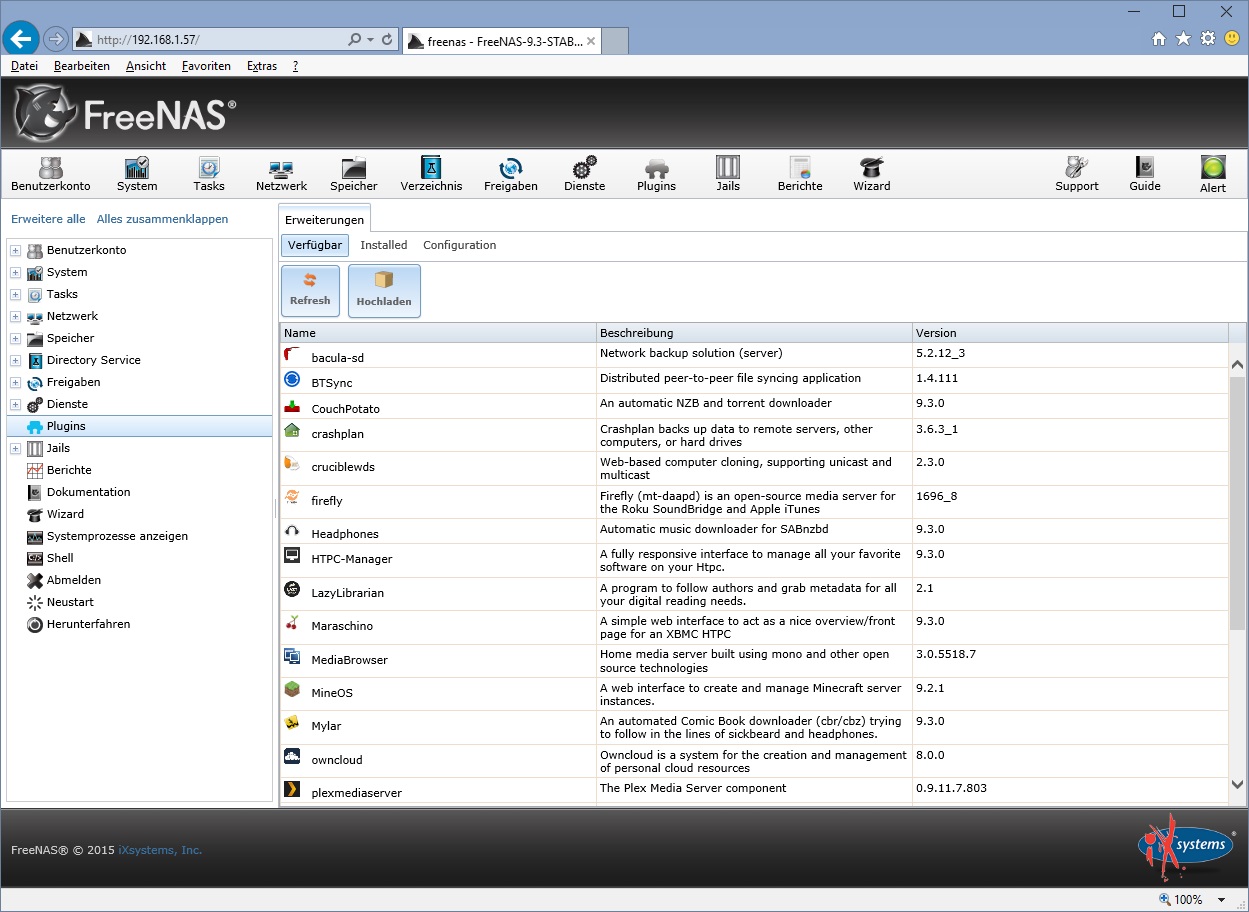1249x912 pixels.
Task: Open the iXsystems, Inc. footer link
Action: pos(160,850)
